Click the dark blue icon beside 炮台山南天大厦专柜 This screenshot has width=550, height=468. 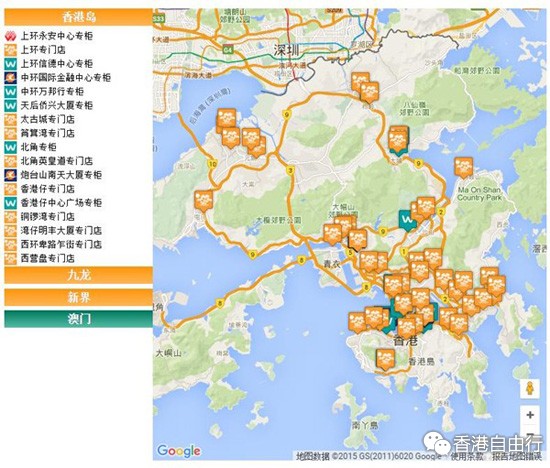click(x=10, y=175)
